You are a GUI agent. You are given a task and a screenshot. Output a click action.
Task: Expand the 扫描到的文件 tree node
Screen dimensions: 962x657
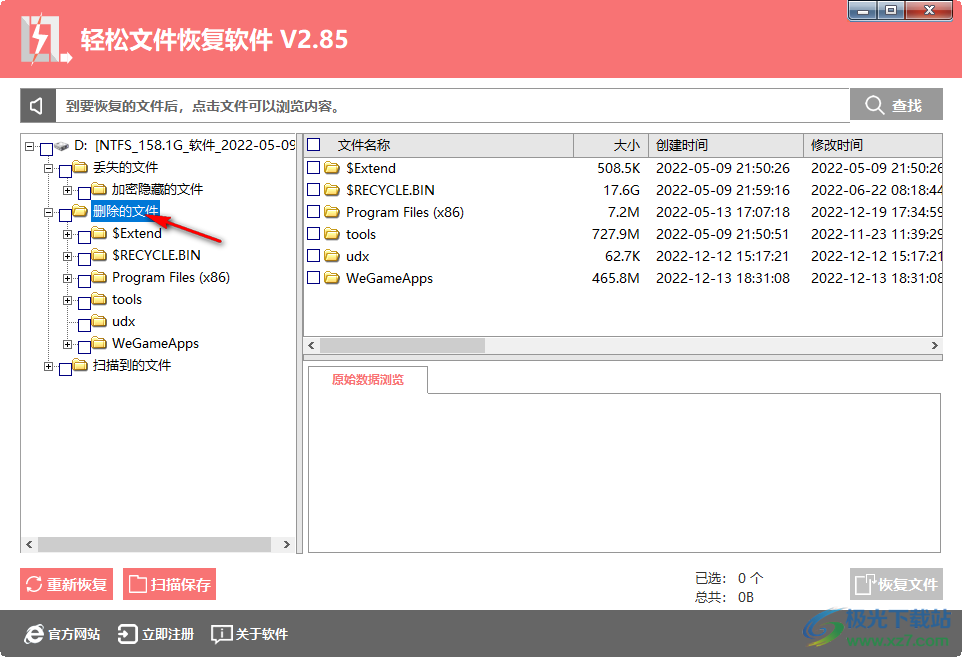click(48, 366)
